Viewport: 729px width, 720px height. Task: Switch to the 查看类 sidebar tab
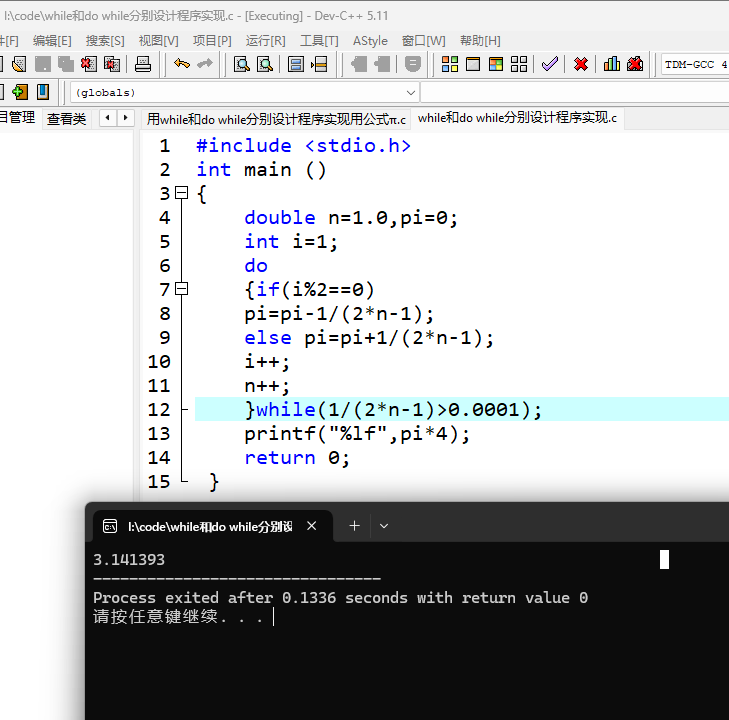pos(66,119)
